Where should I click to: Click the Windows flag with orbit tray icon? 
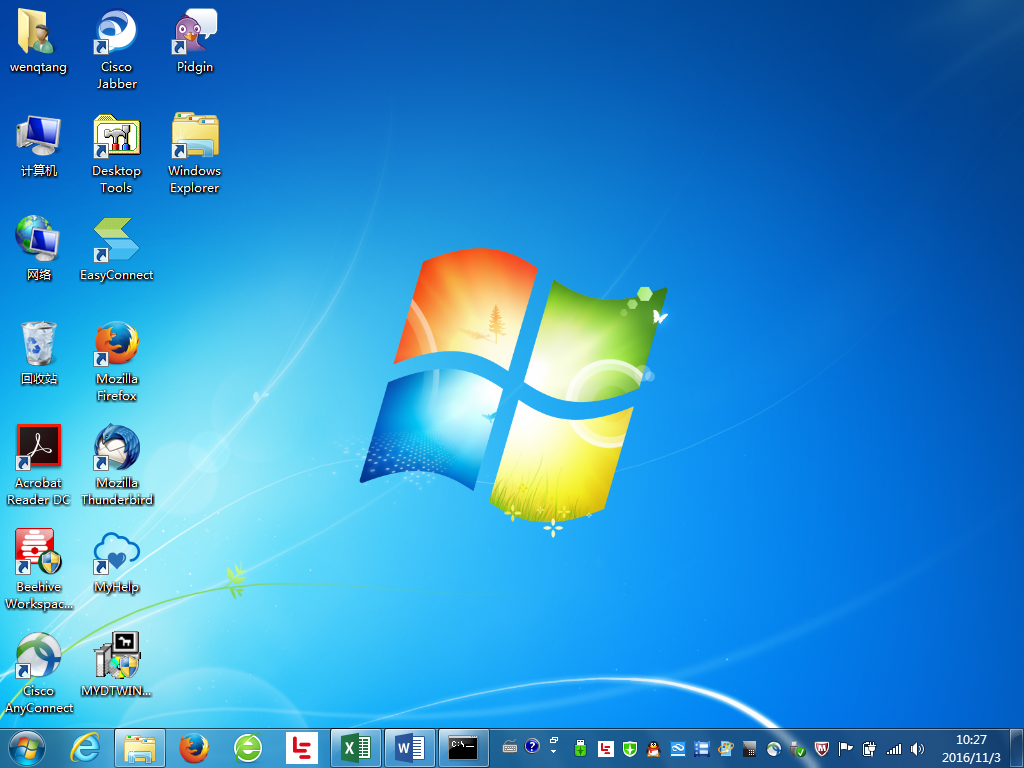click(x=726, y=748)
